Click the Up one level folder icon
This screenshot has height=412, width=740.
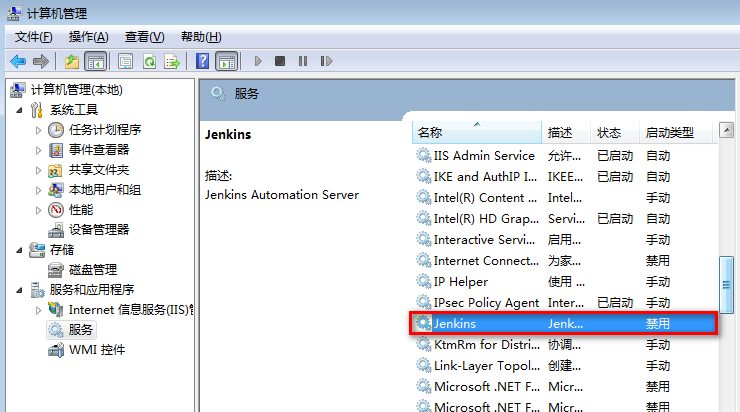point(72,61)
